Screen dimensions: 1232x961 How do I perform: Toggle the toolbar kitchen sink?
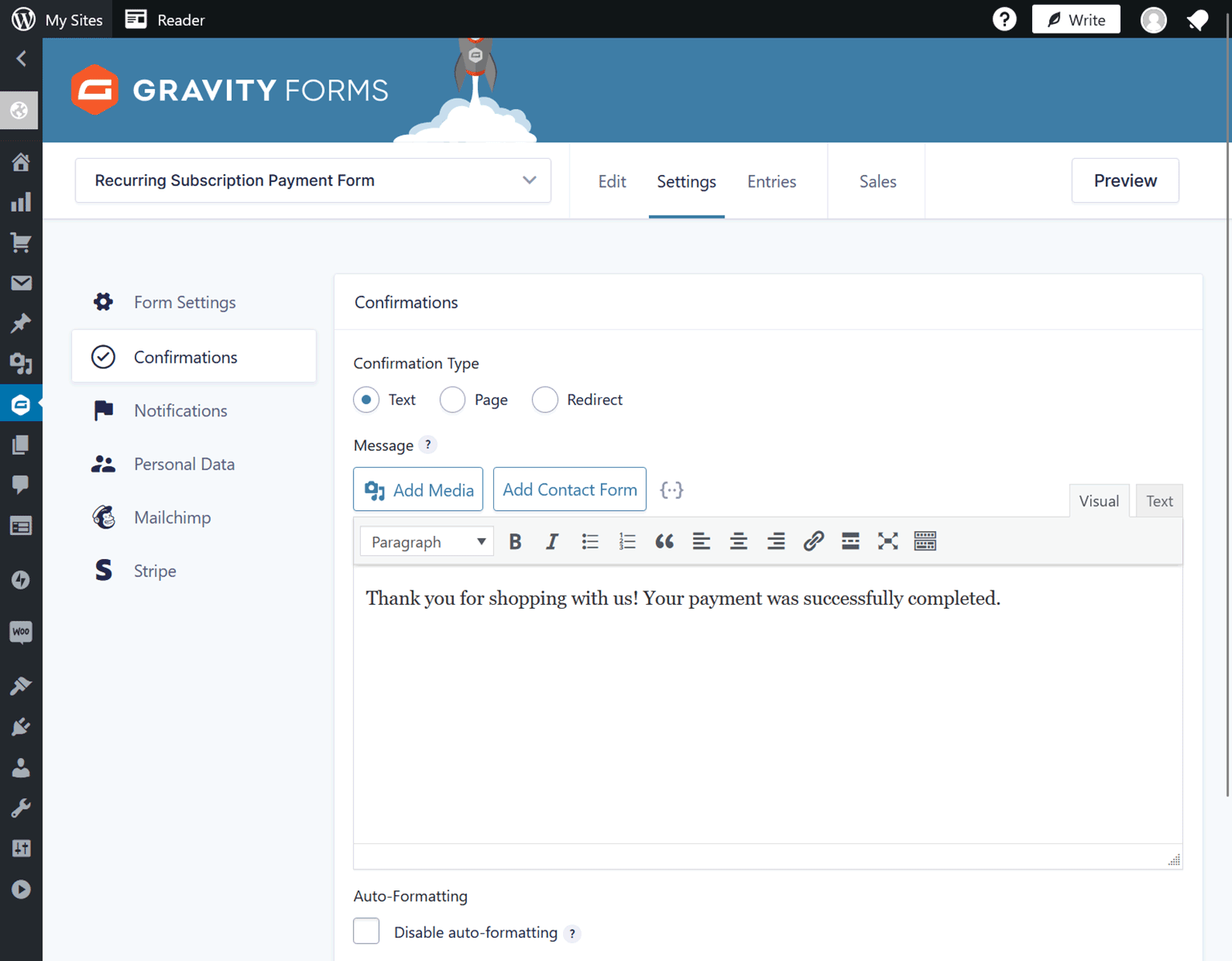[x=925, y=541]
